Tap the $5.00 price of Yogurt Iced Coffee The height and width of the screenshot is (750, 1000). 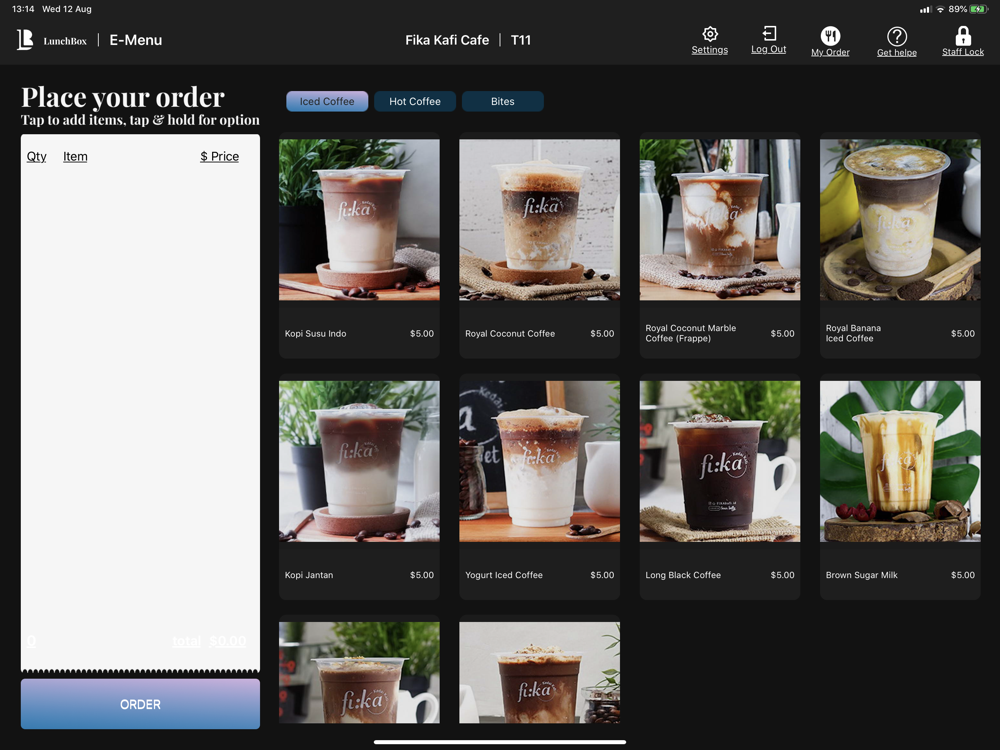[x=602, y=575]
